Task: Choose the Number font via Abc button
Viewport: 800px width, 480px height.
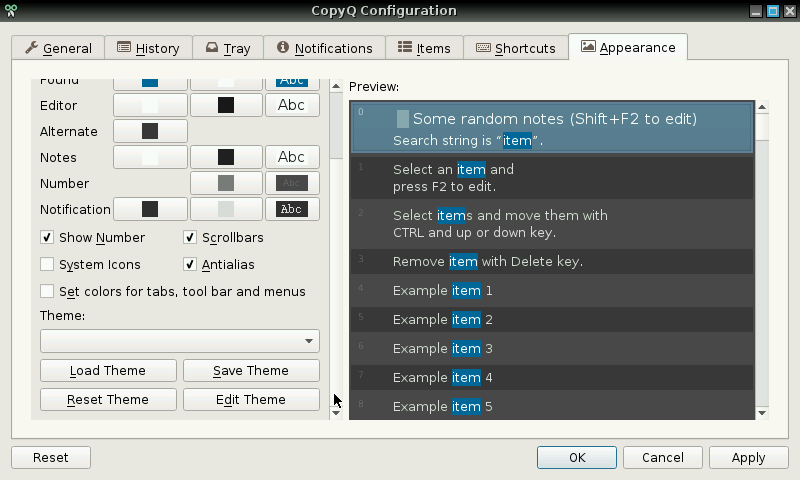Action: tap(292, 183)
